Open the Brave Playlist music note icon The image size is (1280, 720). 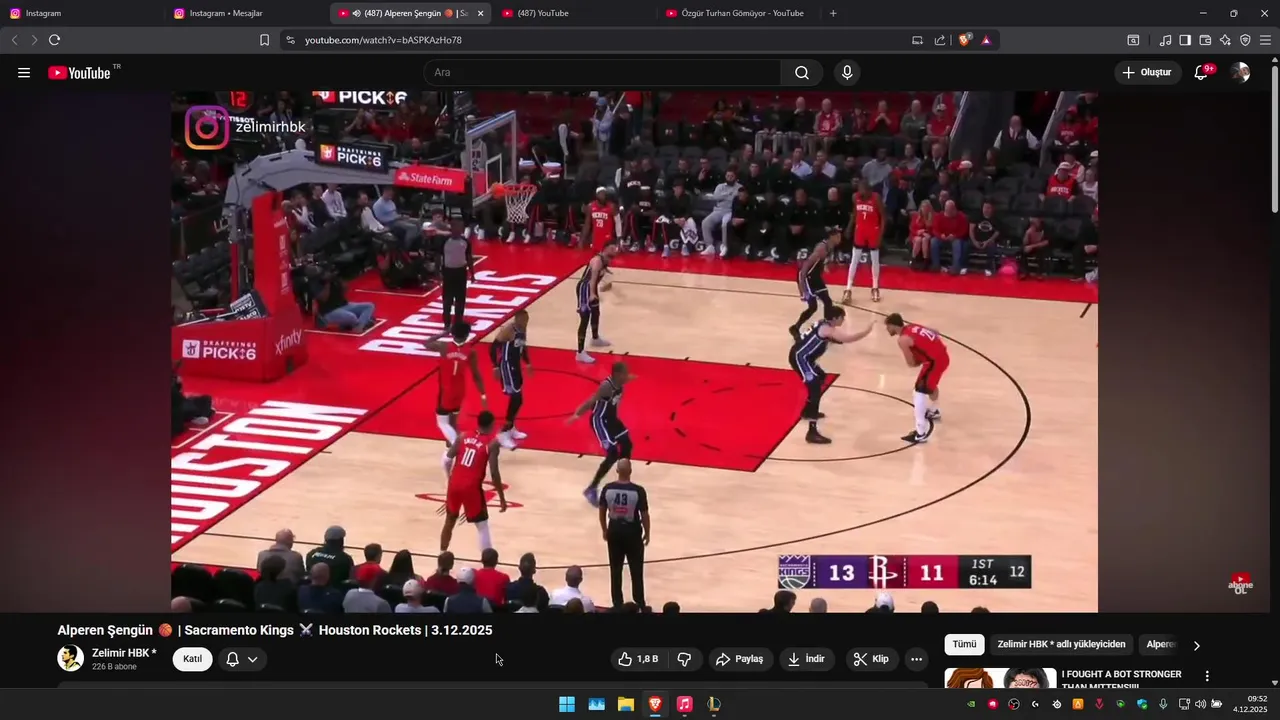pos(1165,40)
